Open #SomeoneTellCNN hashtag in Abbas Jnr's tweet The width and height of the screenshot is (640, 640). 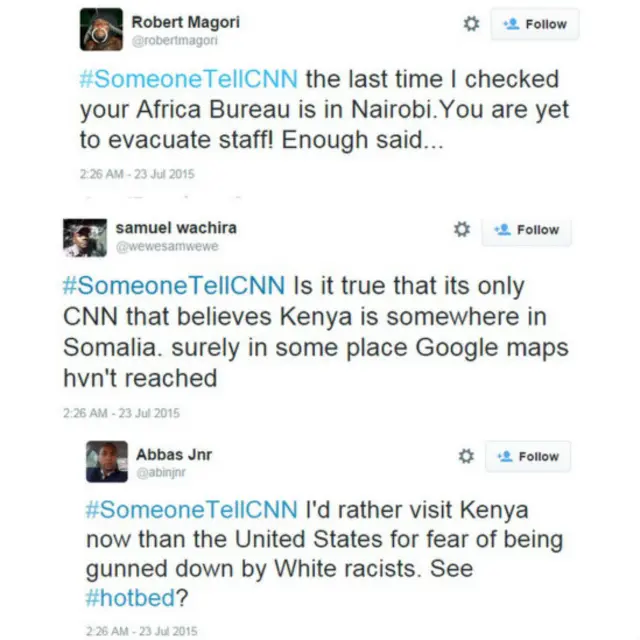[192, 509]
